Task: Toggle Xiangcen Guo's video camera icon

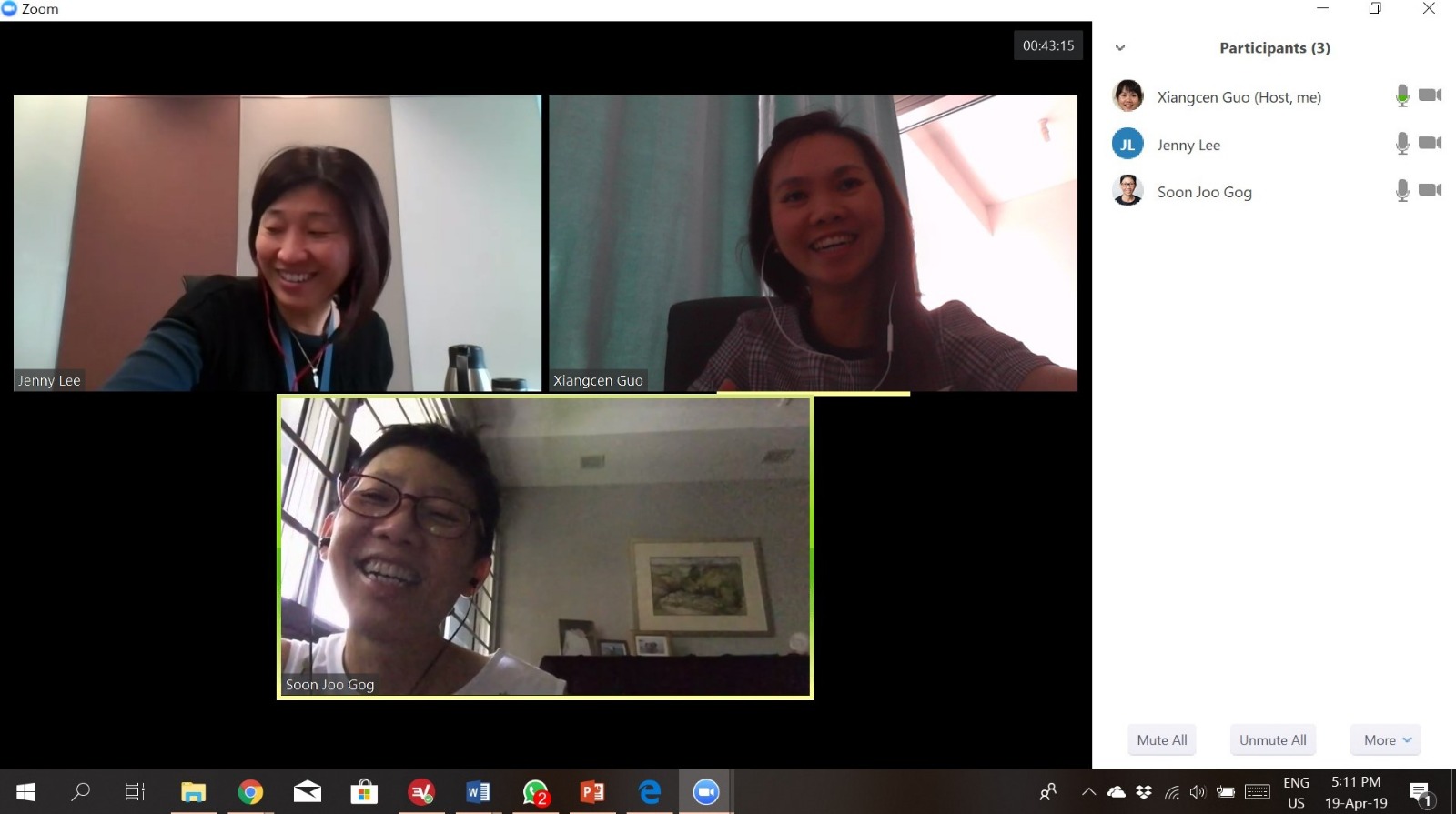Action: click(x=1430, y=95)
